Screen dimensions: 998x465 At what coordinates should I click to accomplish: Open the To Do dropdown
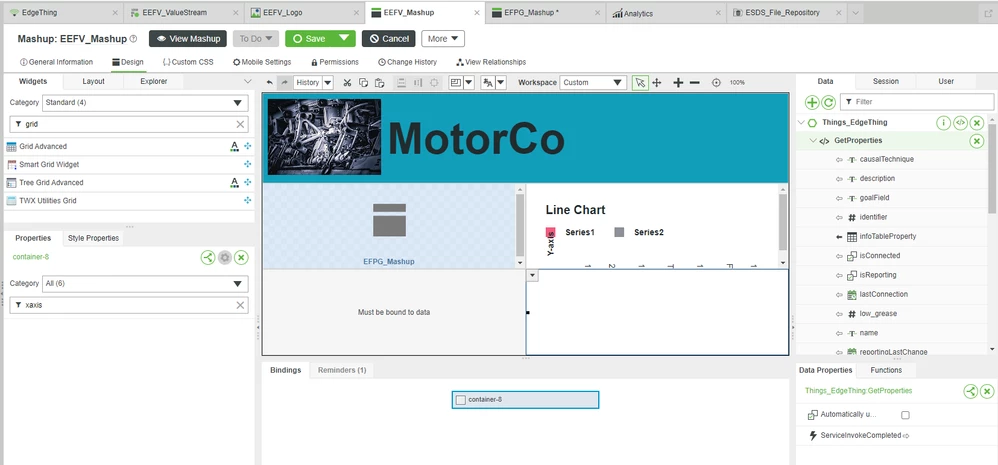(x=256, y=39)
